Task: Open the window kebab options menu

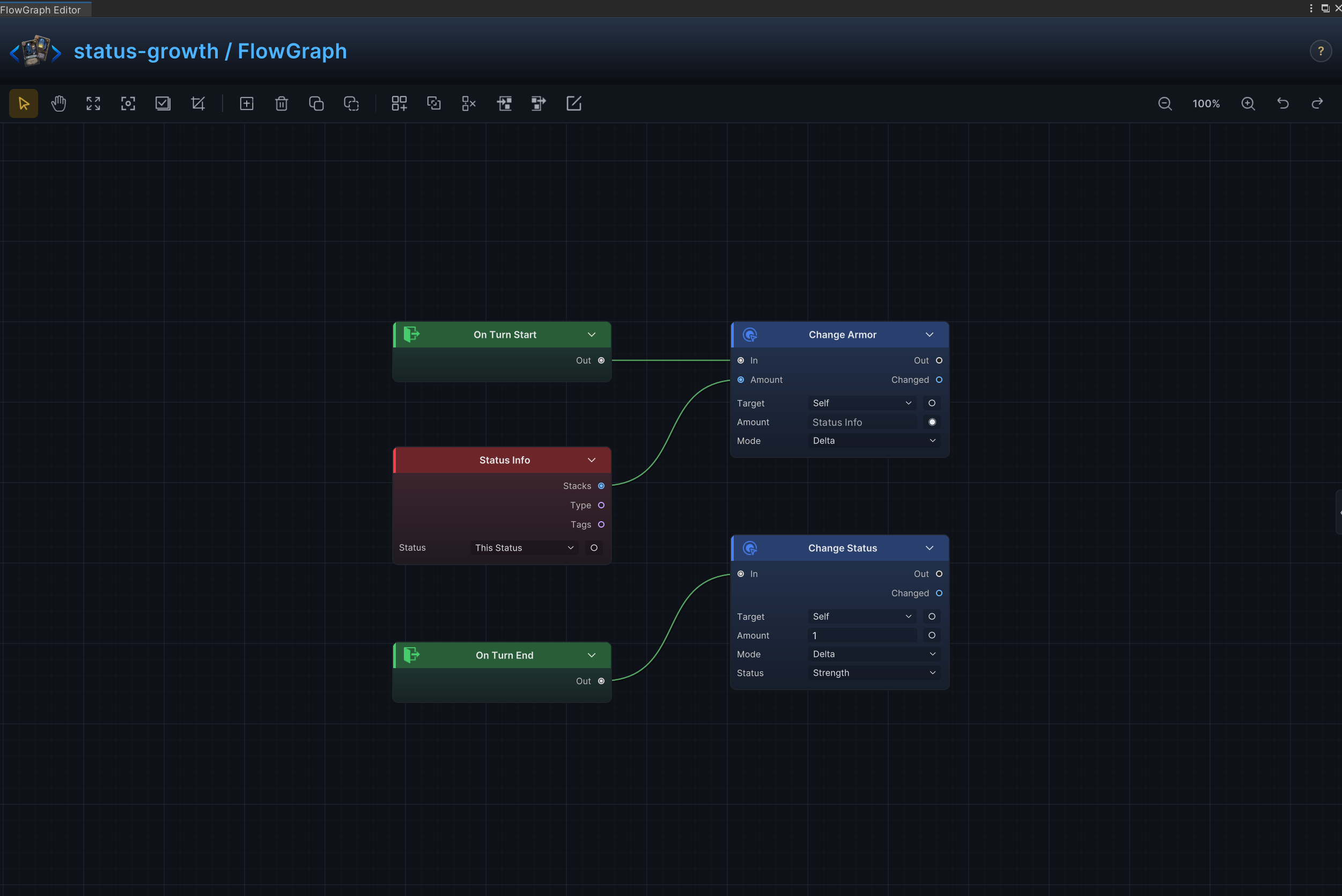Action: click(x=1310, y=8)
